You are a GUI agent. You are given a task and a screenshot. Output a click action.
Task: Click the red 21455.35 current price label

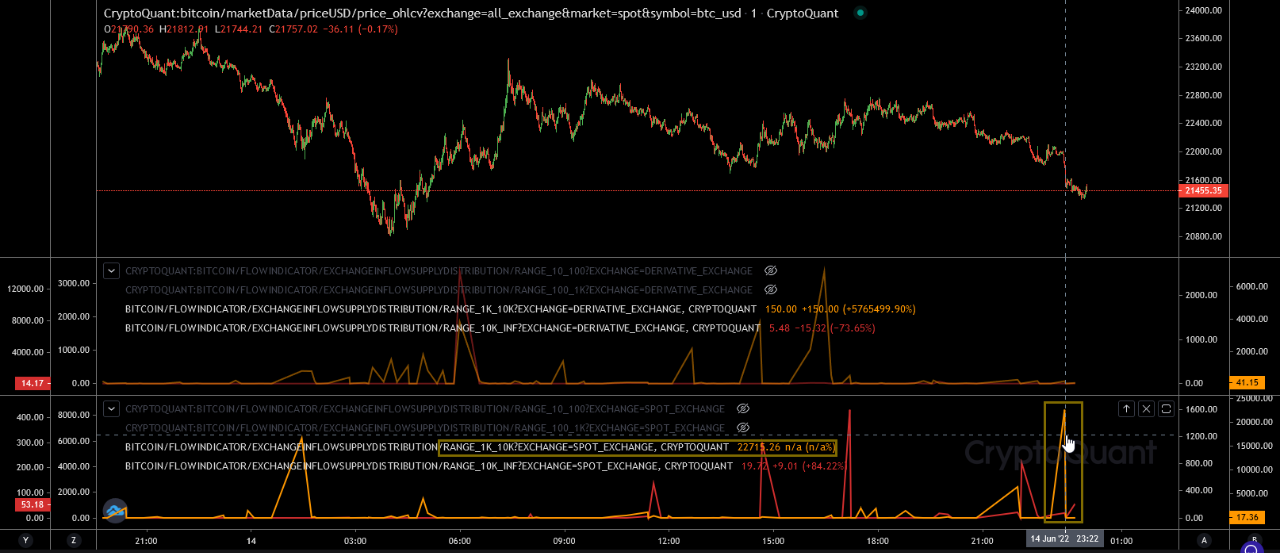1205,190
